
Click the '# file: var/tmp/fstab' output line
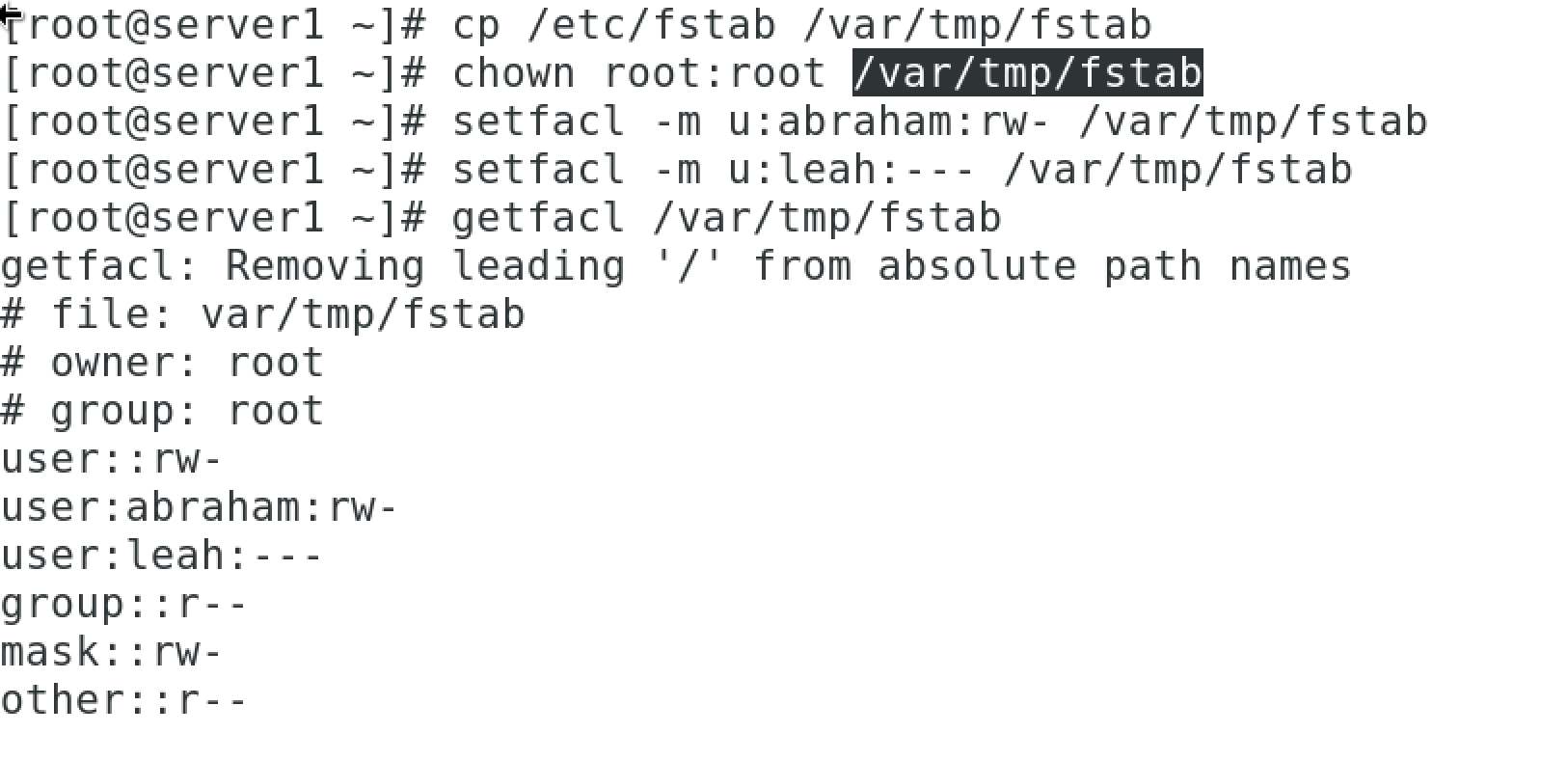262,314
